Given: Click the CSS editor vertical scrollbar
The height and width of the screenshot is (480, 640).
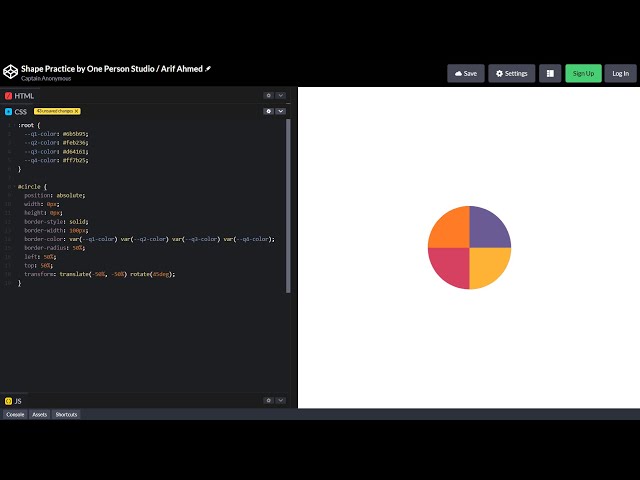Looking at the screenshot, I should click(288, 206).
